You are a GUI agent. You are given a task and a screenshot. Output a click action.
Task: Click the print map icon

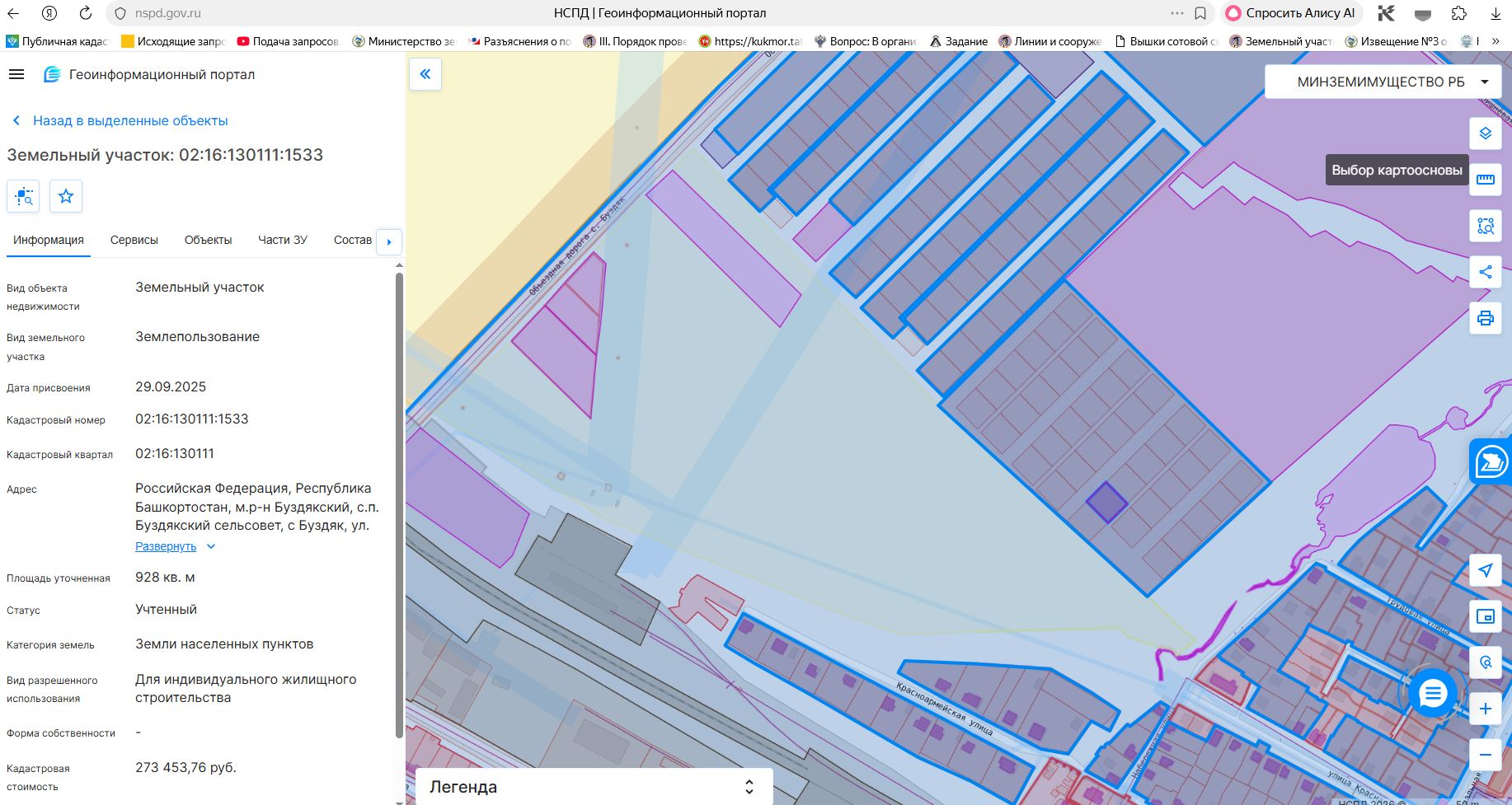1485,318
